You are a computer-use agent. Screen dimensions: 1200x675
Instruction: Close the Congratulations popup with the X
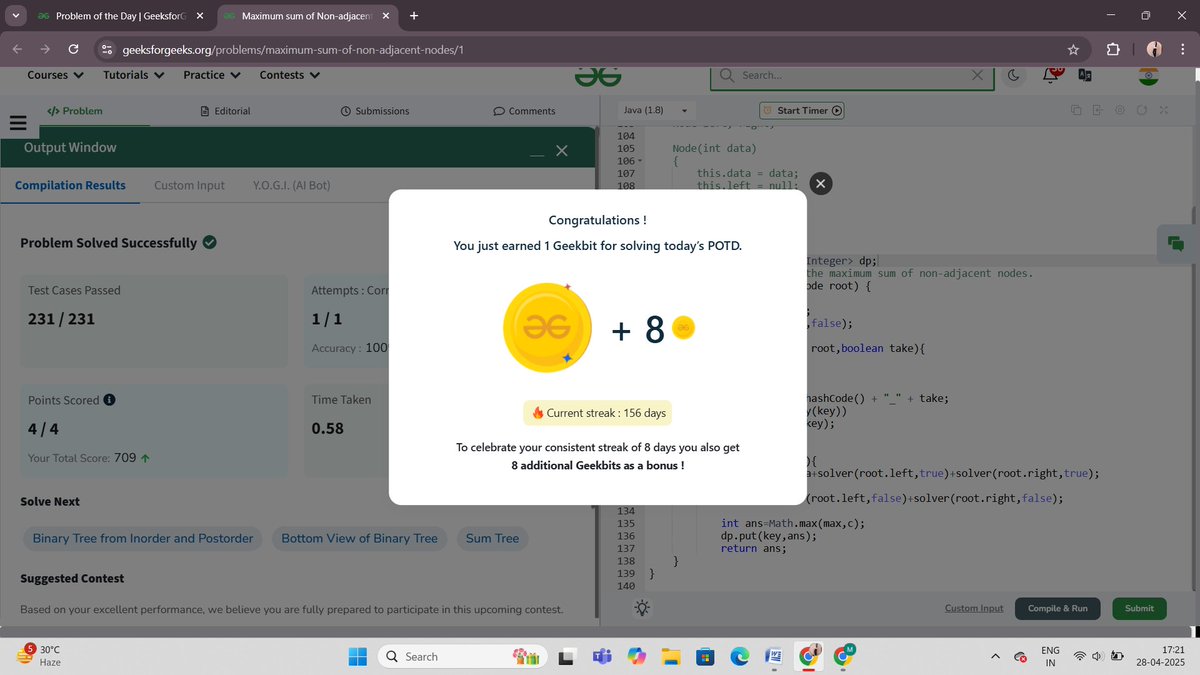click(820, 183)
